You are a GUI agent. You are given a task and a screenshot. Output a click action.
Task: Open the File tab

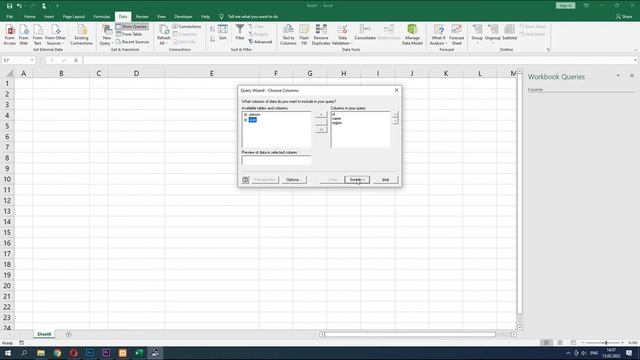[x=9, y=17]
